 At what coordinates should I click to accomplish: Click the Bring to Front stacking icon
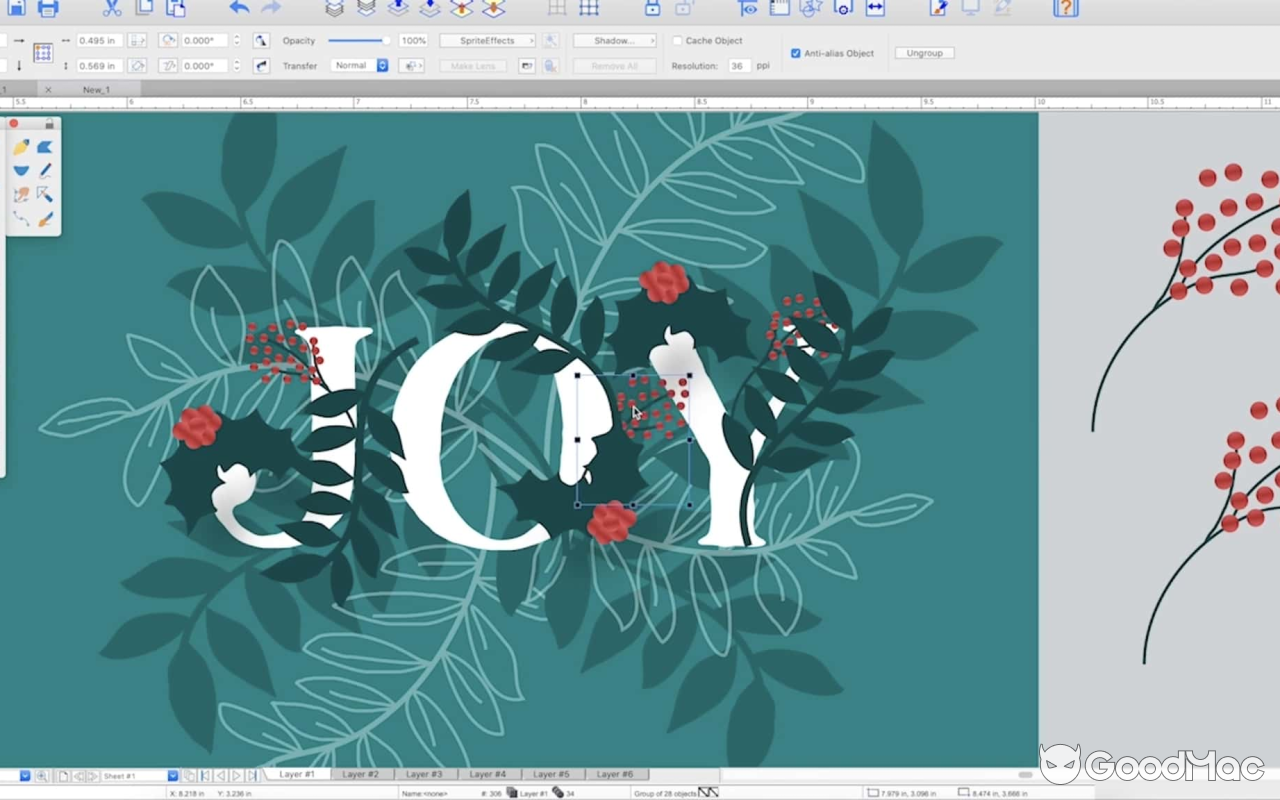click(x=334, y=8)
